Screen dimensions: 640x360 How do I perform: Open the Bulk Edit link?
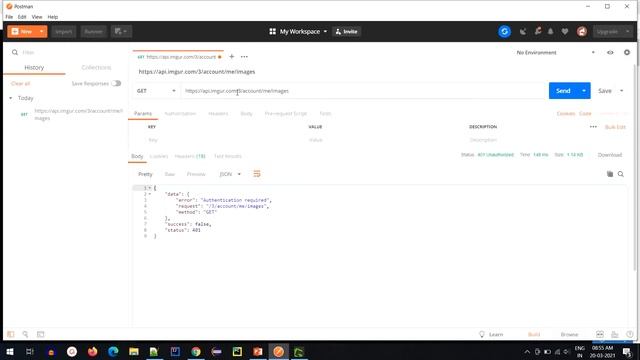[615, 127]
